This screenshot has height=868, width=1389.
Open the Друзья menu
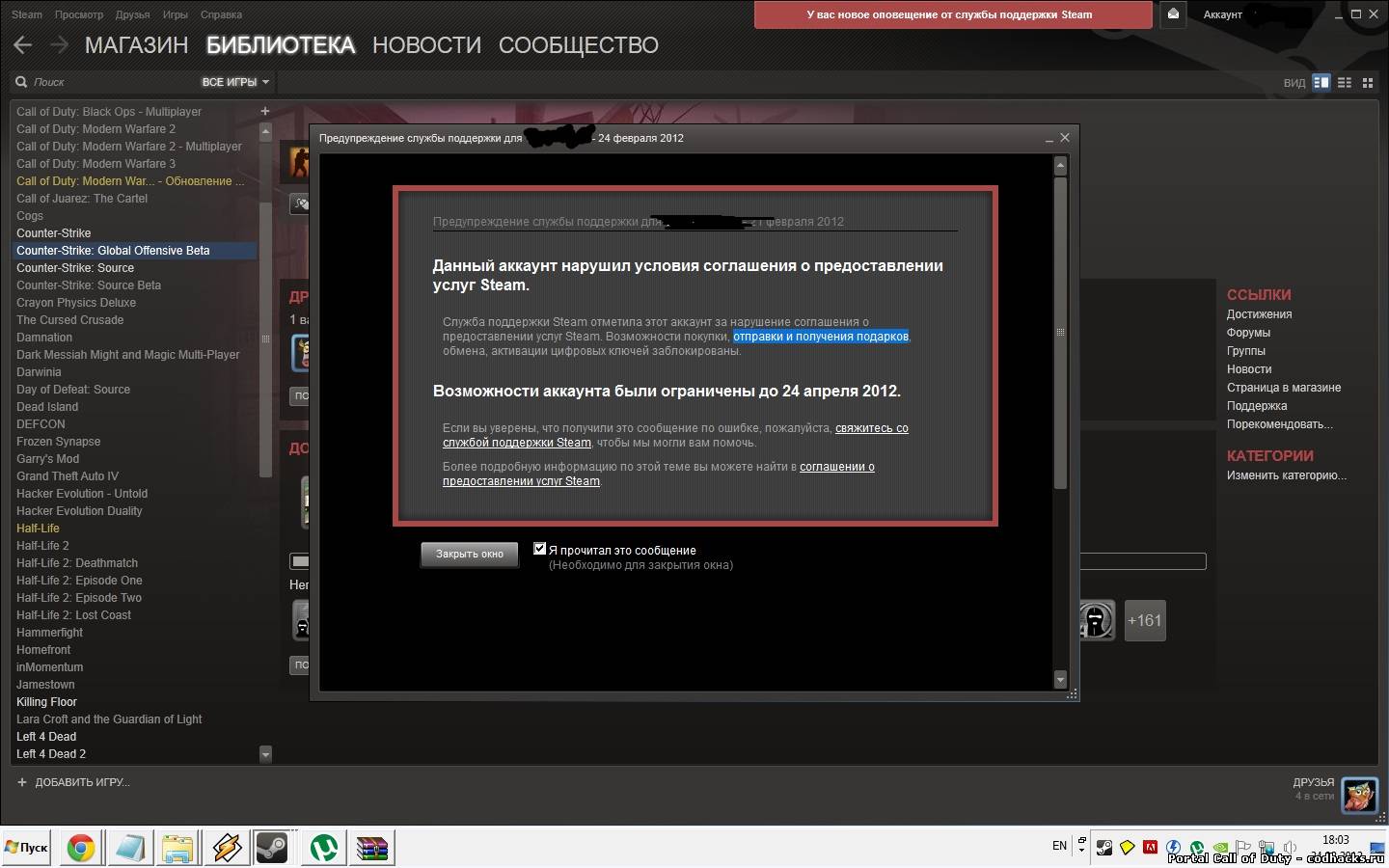tap(132, 14)
